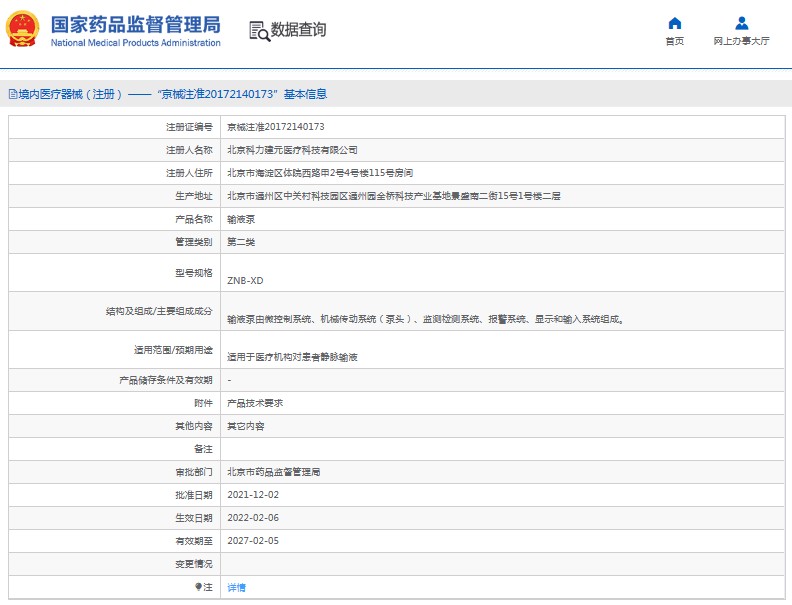
Task: Click the 备注 row label
Action: point(204,449)
